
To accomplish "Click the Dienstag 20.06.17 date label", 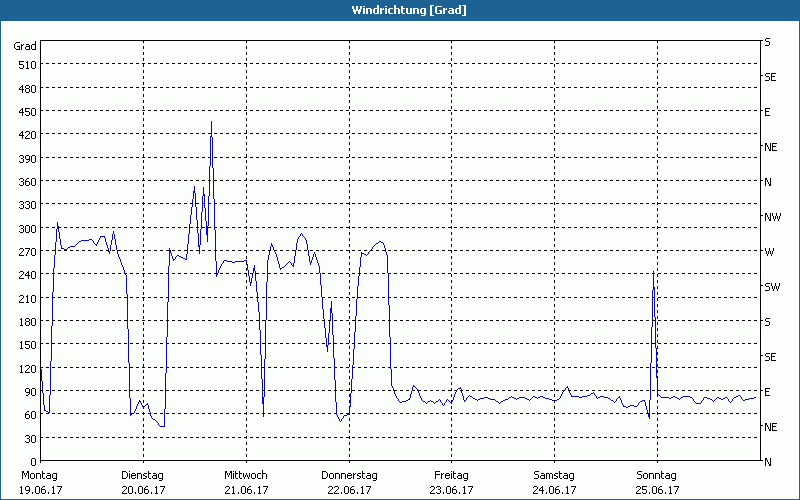I will (x=142, y=483).
